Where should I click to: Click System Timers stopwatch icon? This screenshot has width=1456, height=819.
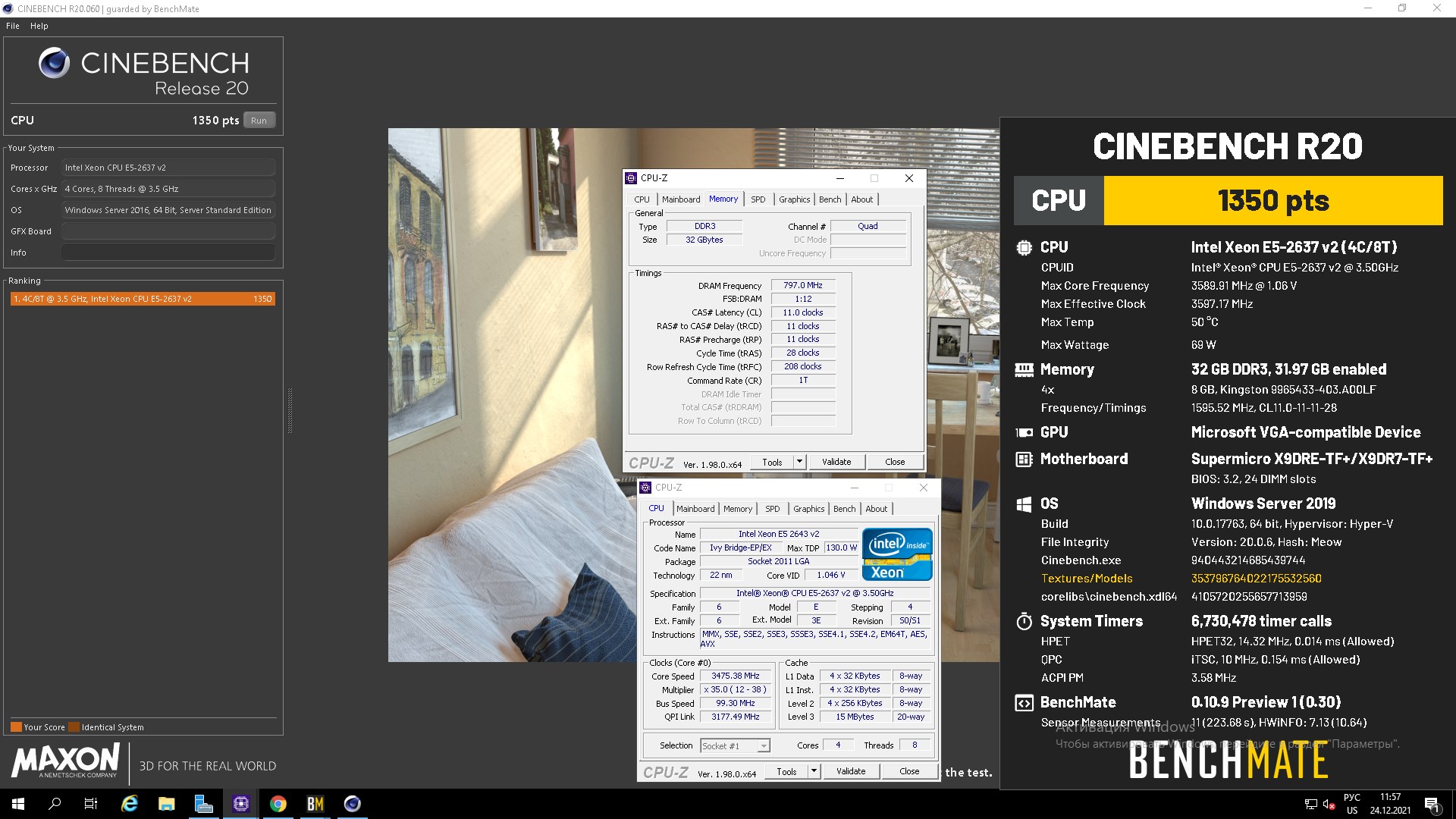[x=1024, y=622]
